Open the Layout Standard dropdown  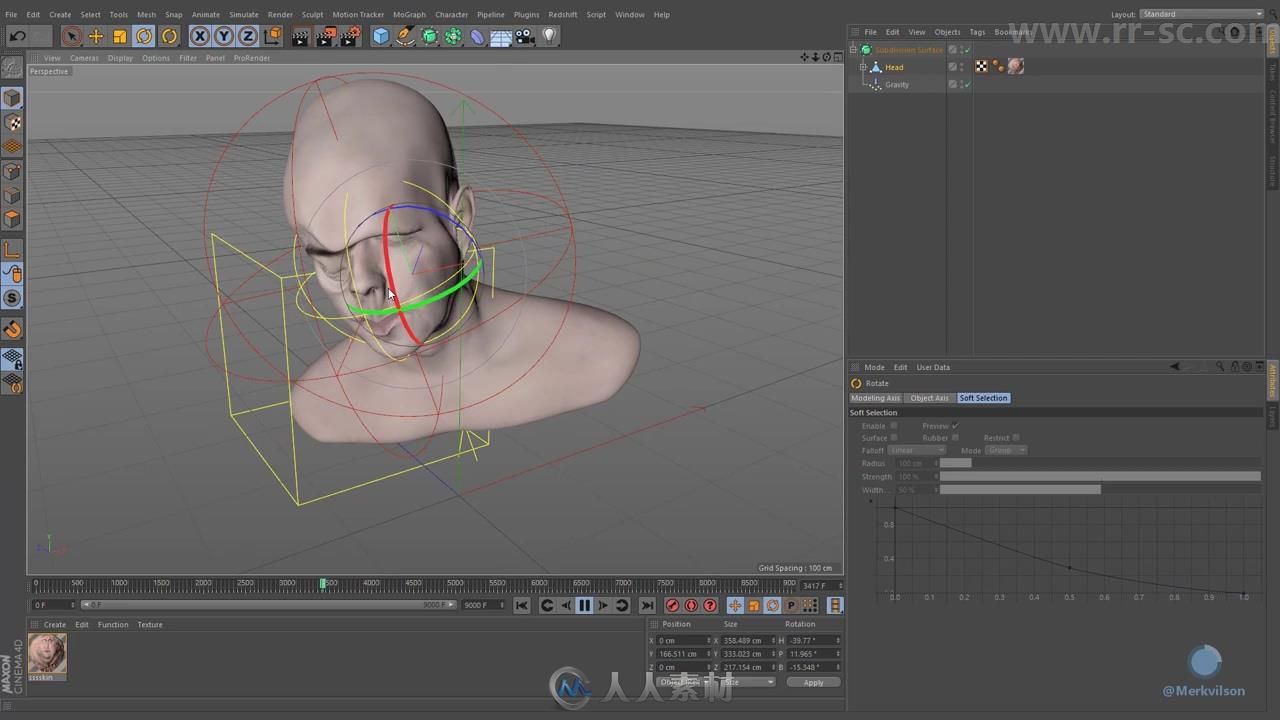pos(1202,14)
